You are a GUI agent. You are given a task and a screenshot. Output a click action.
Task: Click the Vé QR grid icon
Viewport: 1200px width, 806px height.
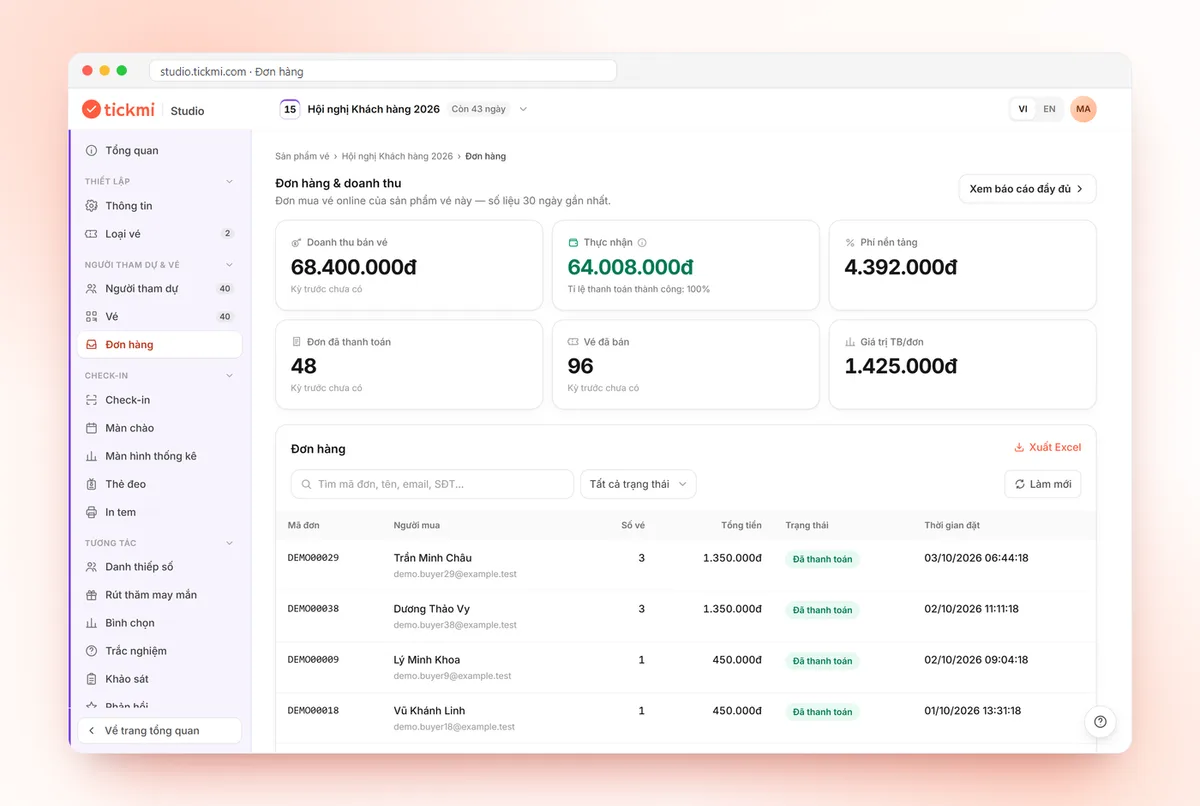point(92,317)
